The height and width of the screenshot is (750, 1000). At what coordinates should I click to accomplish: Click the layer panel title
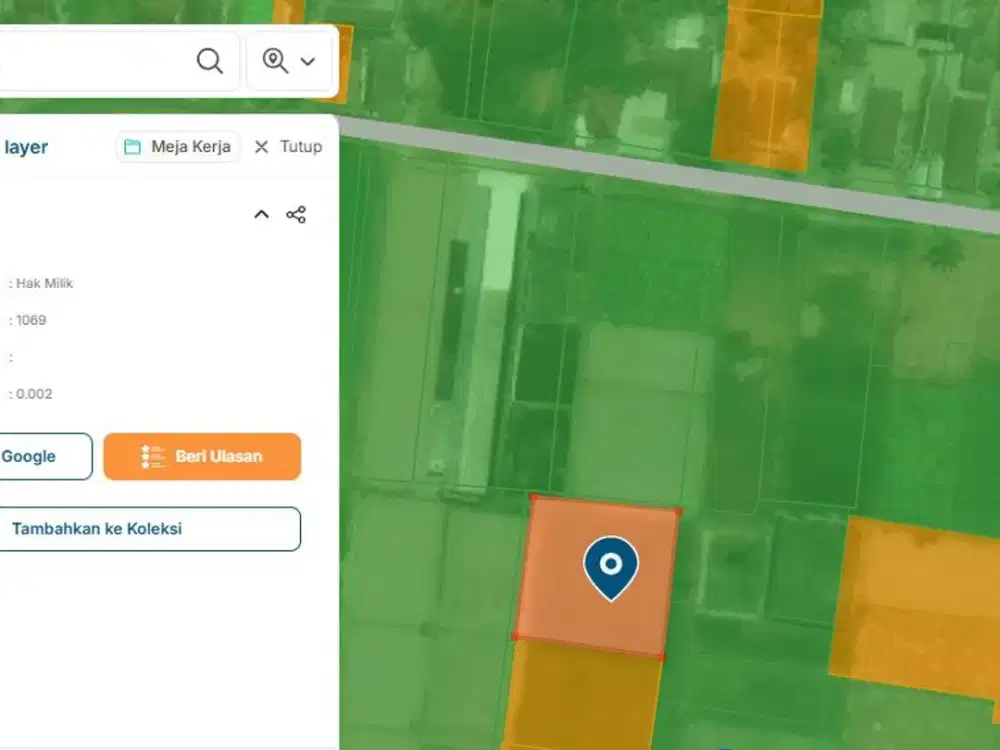(x=26, y=147)
